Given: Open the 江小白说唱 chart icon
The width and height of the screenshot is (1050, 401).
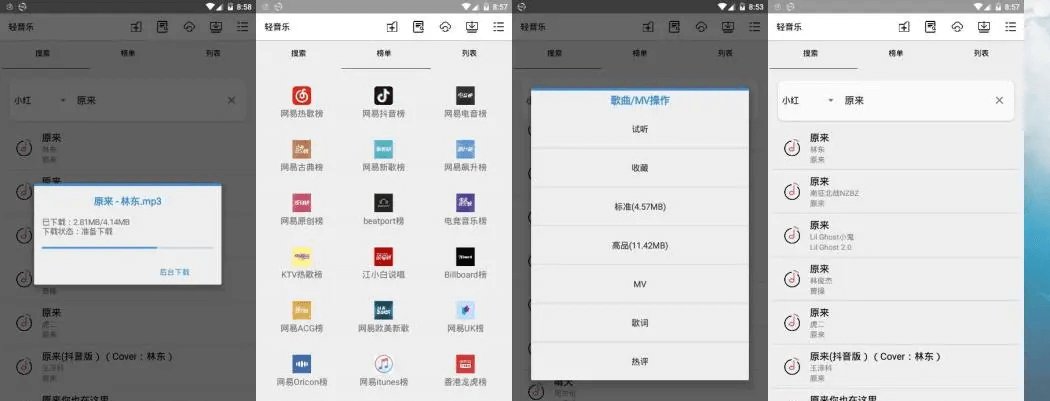Looking at the screenshot, I should (384, 256).
